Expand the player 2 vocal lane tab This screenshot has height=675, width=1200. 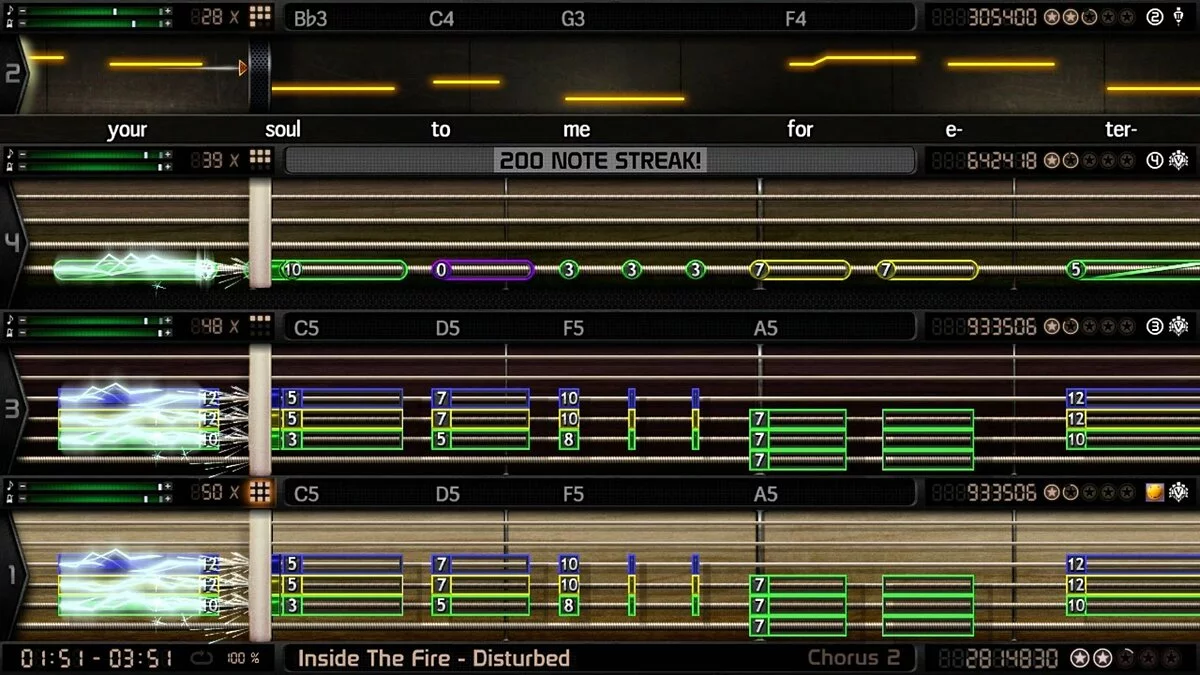pos(14,73)
